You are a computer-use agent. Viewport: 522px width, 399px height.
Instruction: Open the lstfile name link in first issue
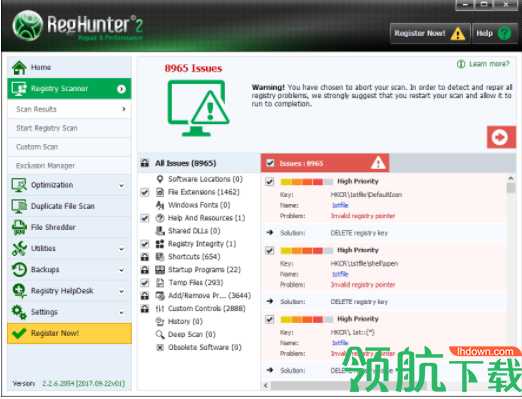tap(340, 205)
